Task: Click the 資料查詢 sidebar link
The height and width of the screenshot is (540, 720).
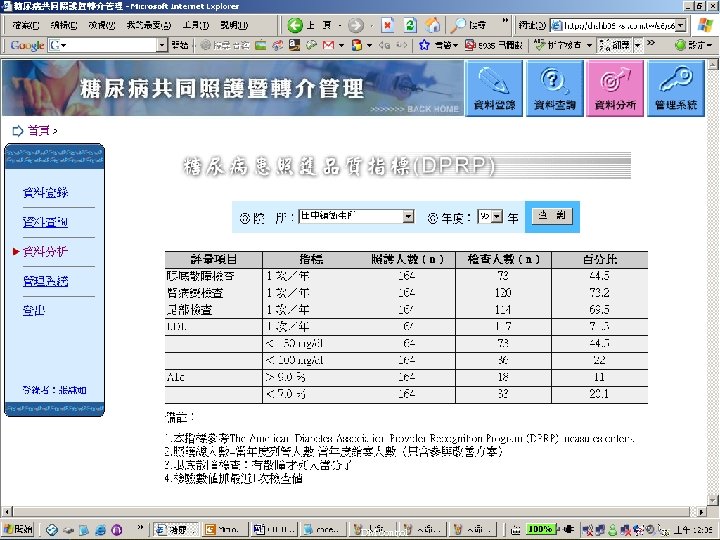Action: click(x=45, y=222)
